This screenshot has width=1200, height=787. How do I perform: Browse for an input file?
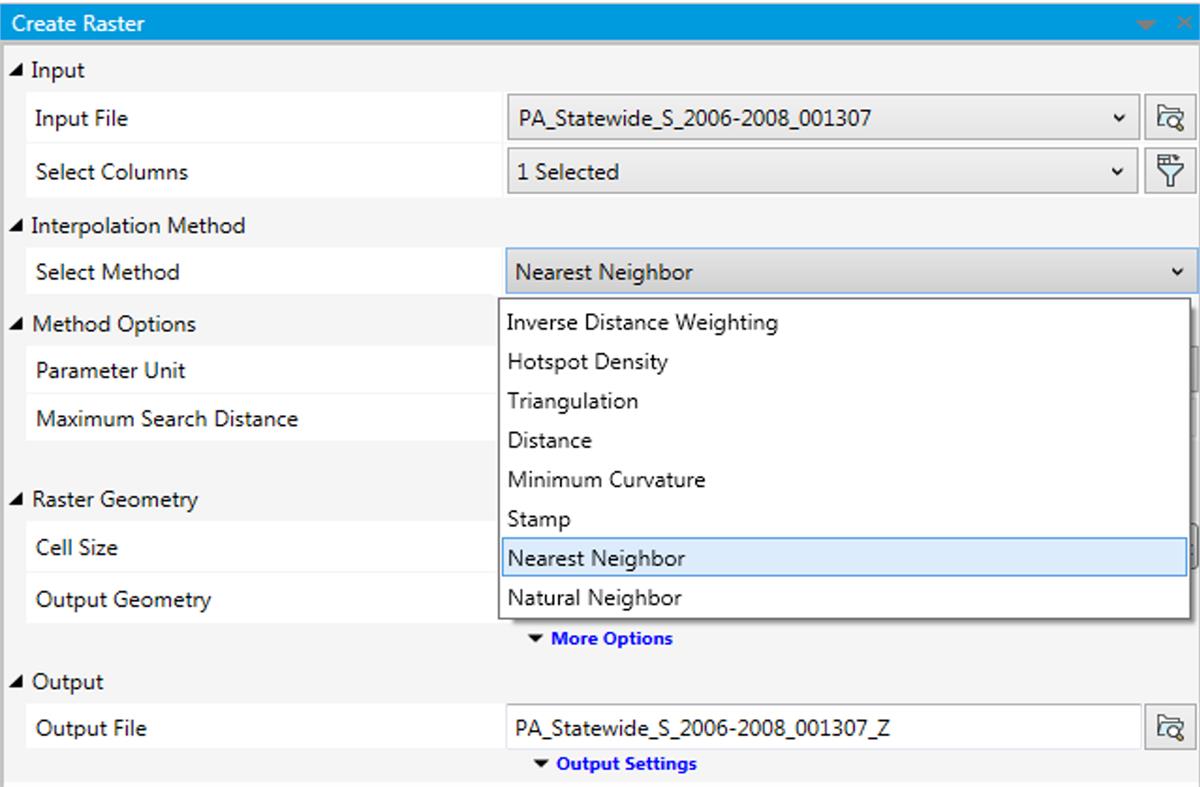click(x=1169, y=119)
